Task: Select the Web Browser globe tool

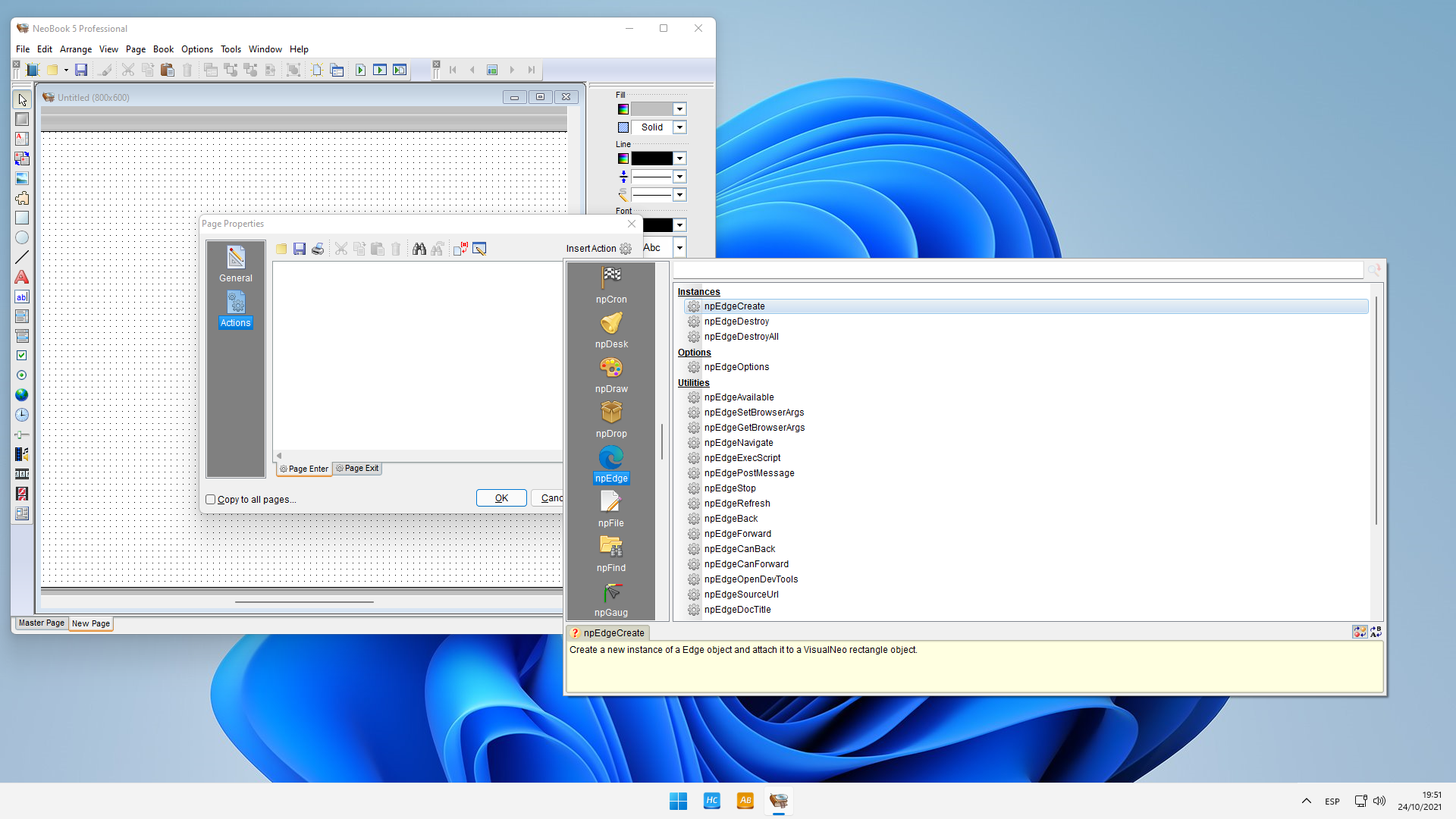Action: click(22, 395)
